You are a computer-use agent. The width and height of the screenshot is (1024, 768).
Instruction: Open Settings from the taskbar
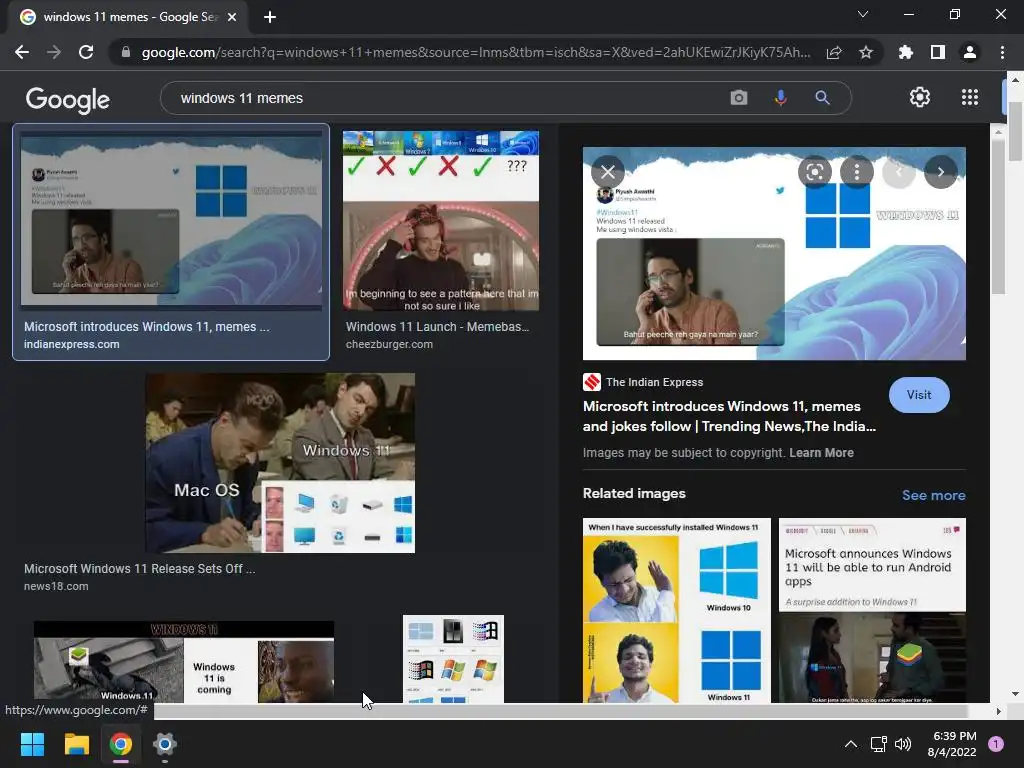tap(165, 744)
